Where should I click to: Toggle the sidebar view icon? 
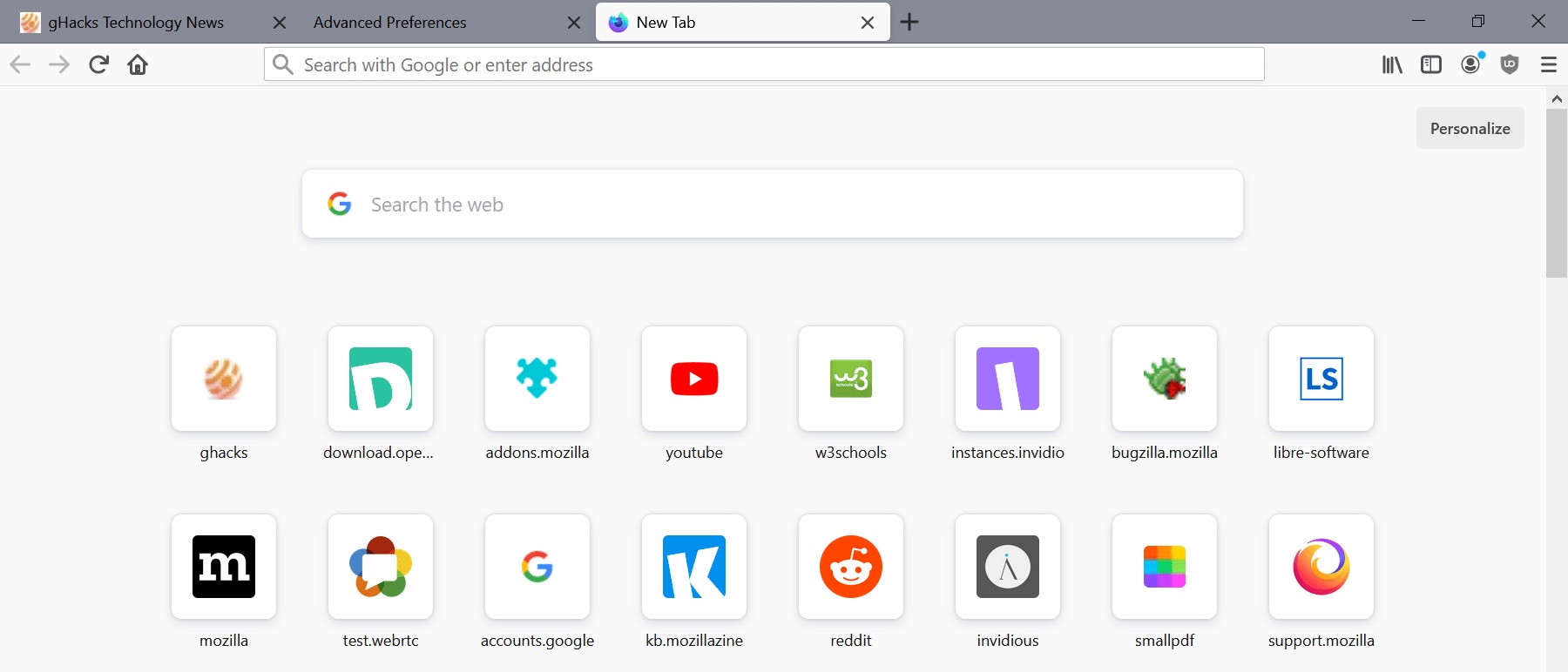click(1431, 65)
